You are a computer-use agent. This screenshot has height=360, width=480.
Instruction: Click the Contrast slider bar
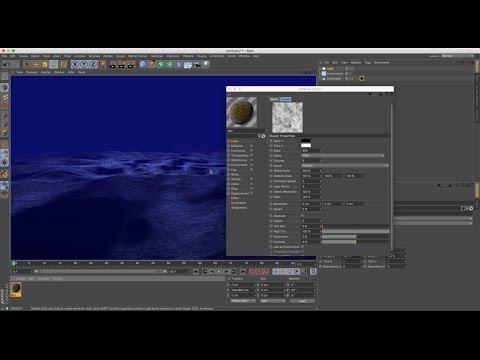pyautogui.click(x=355, y=242)
